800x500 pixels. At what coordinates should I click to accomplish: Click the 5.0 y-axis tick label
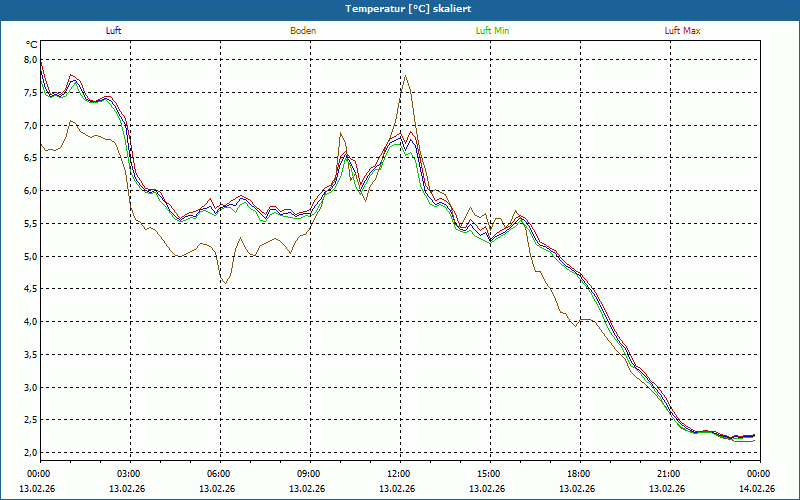tap(29, 256)
